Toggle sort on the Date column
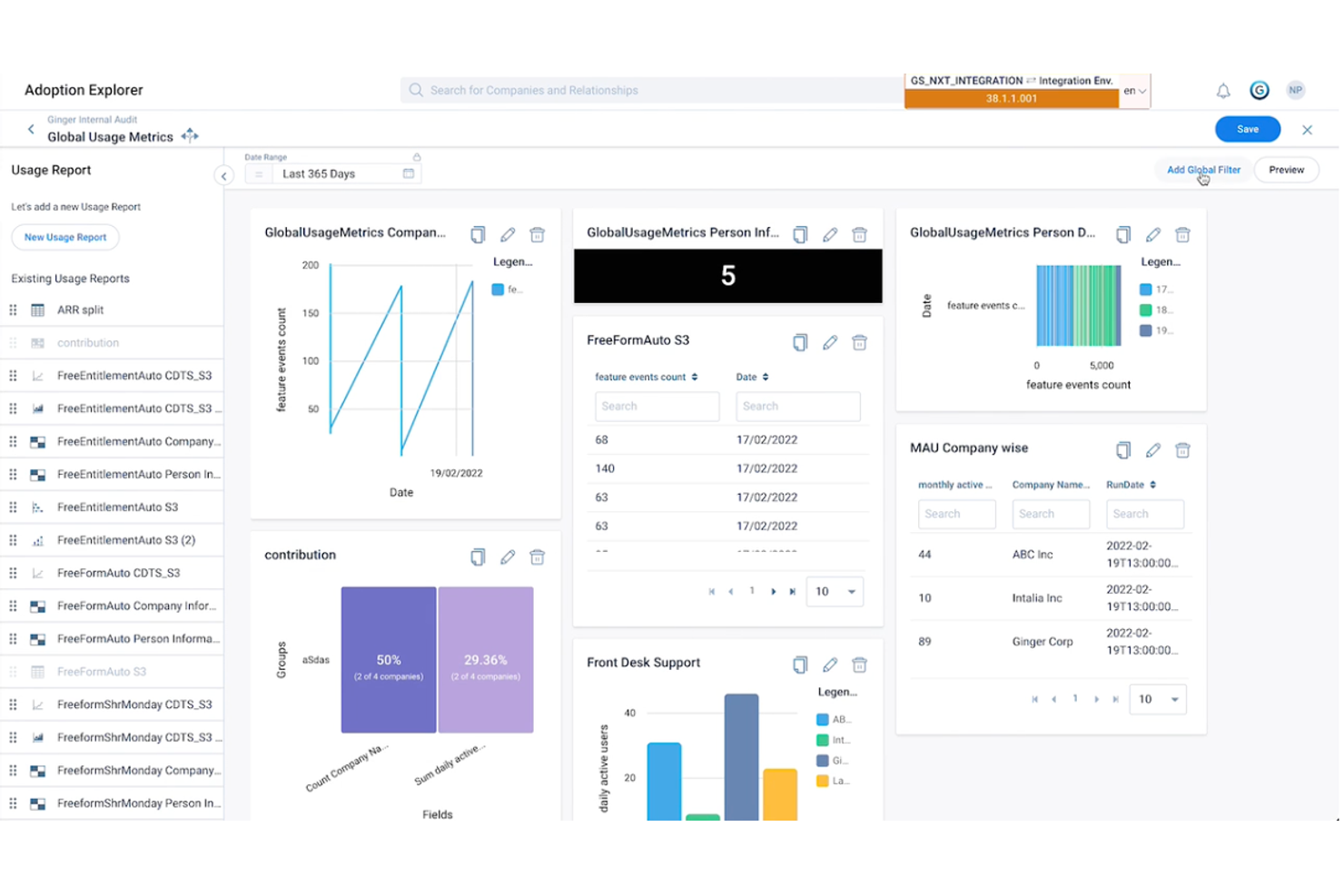This screenshot has height=896, width=1344. pos(766,376)
